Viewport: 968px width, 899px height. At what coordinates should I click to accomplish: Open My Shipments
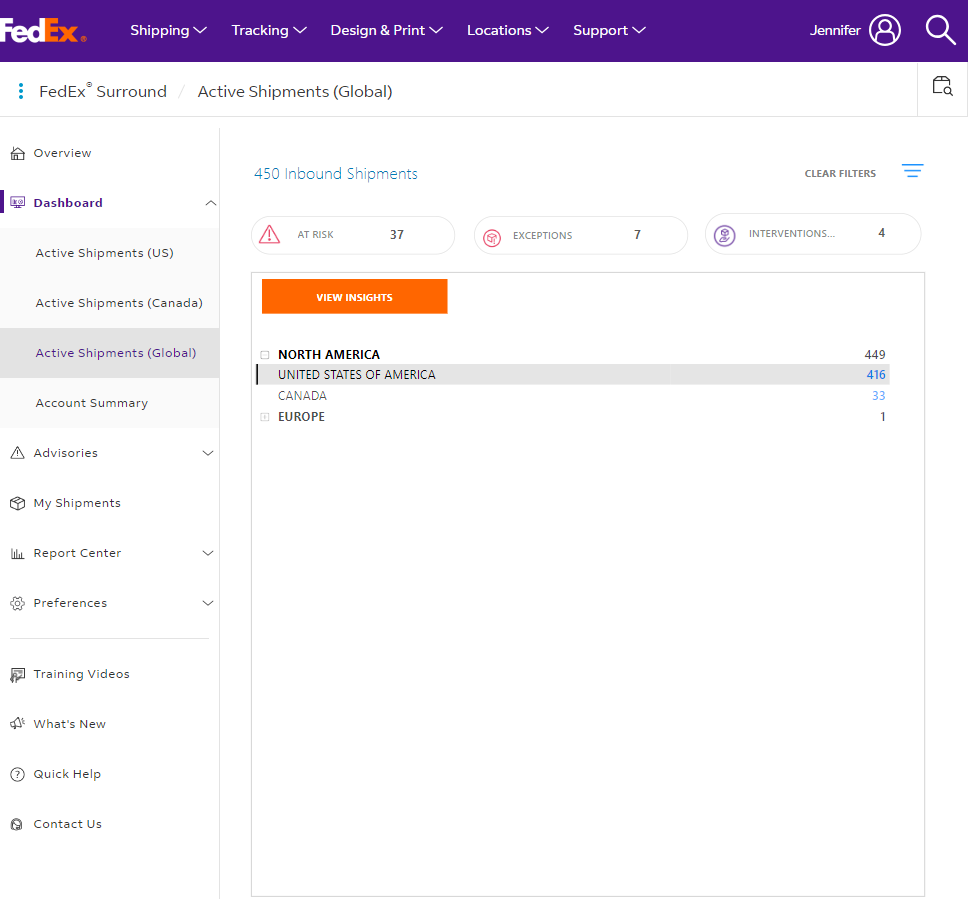click(x=77, y=503)
